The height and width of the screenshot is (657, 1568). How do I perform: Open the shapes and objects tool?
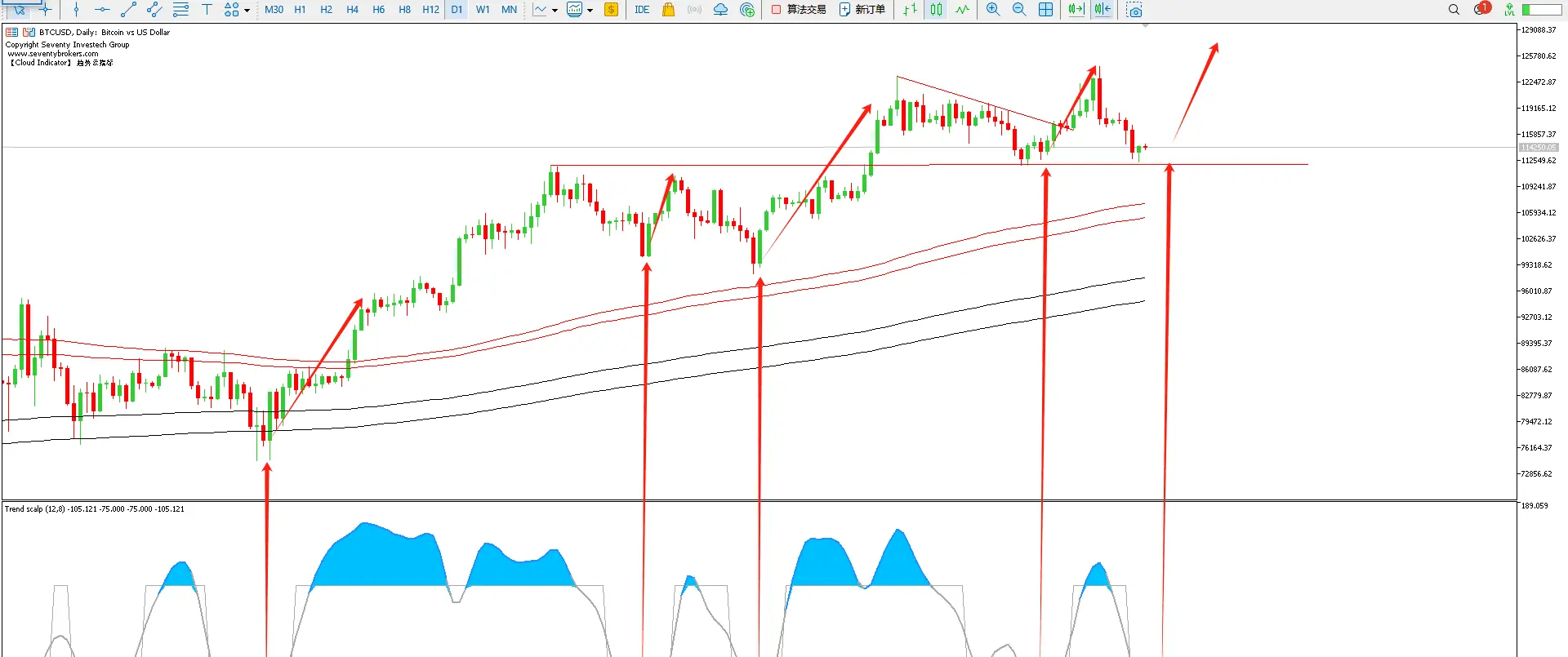tap(232, 10)
